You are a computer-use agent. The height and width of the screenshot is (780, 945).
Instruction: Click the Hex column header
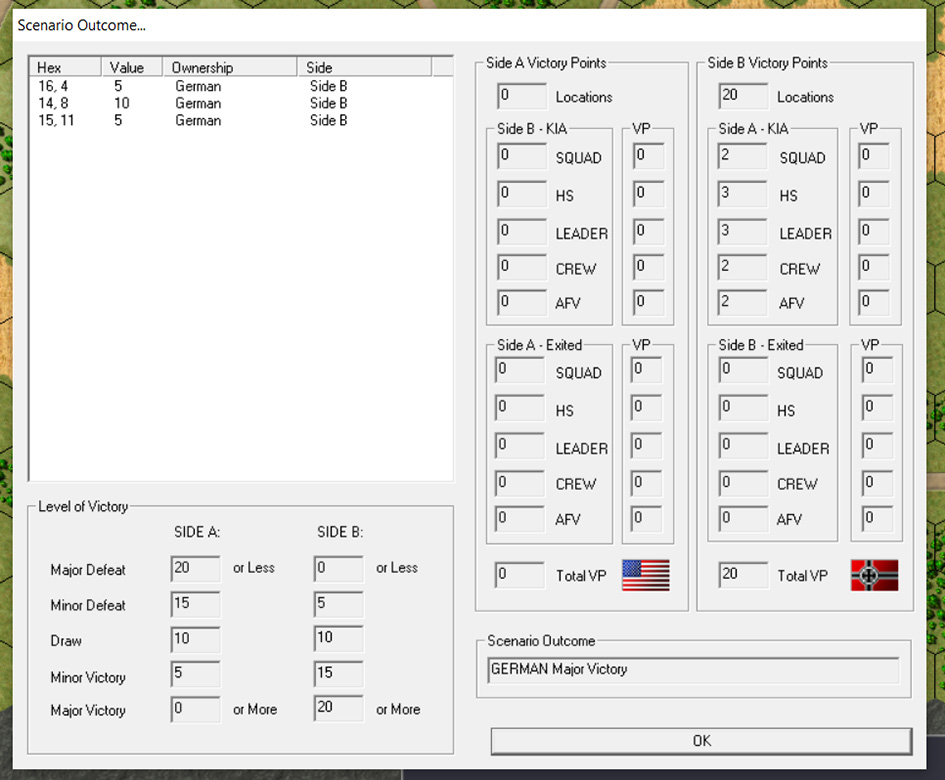64,67
